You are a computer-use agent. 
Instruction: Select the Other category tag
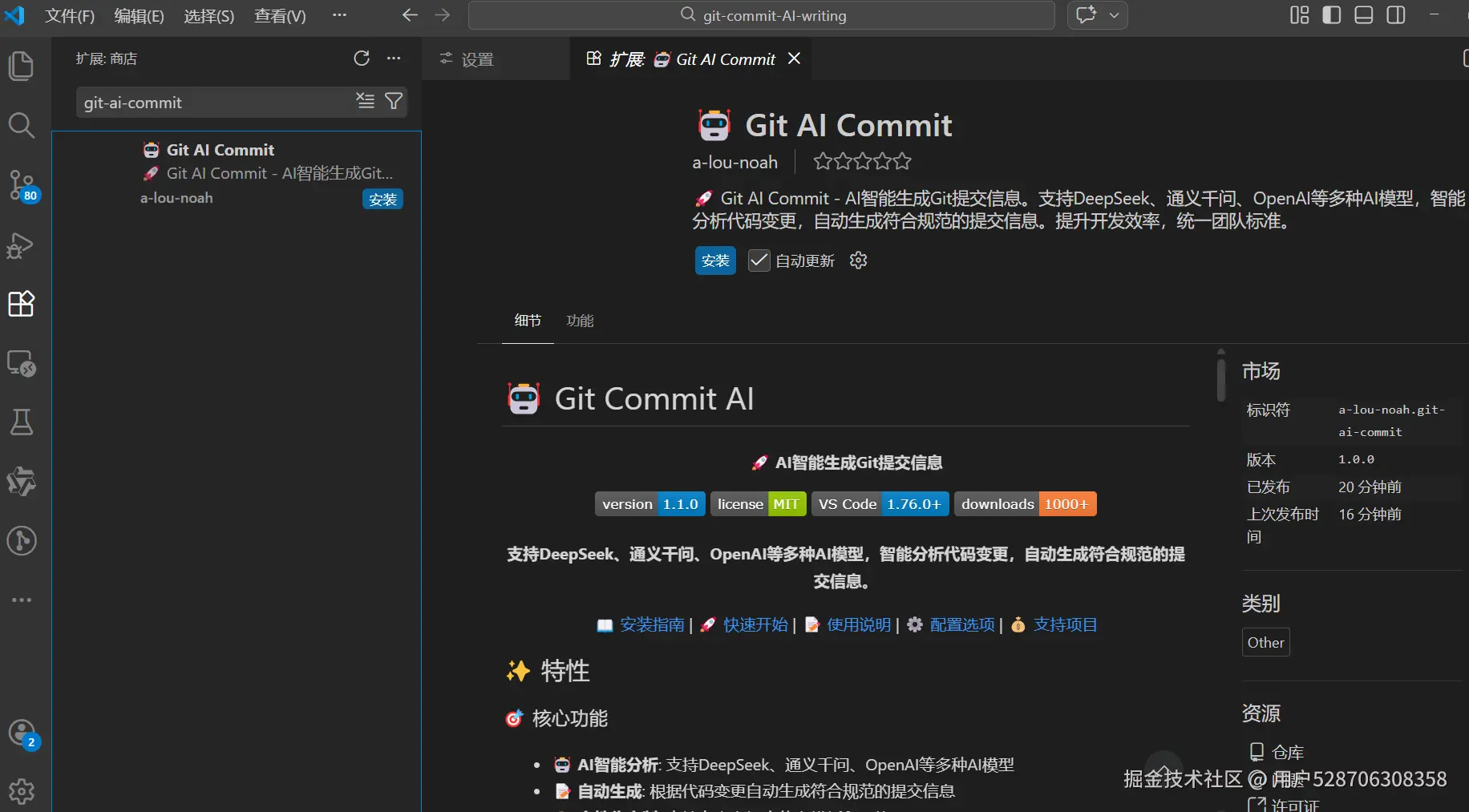pyautogui.click(x=1265, y=642)
